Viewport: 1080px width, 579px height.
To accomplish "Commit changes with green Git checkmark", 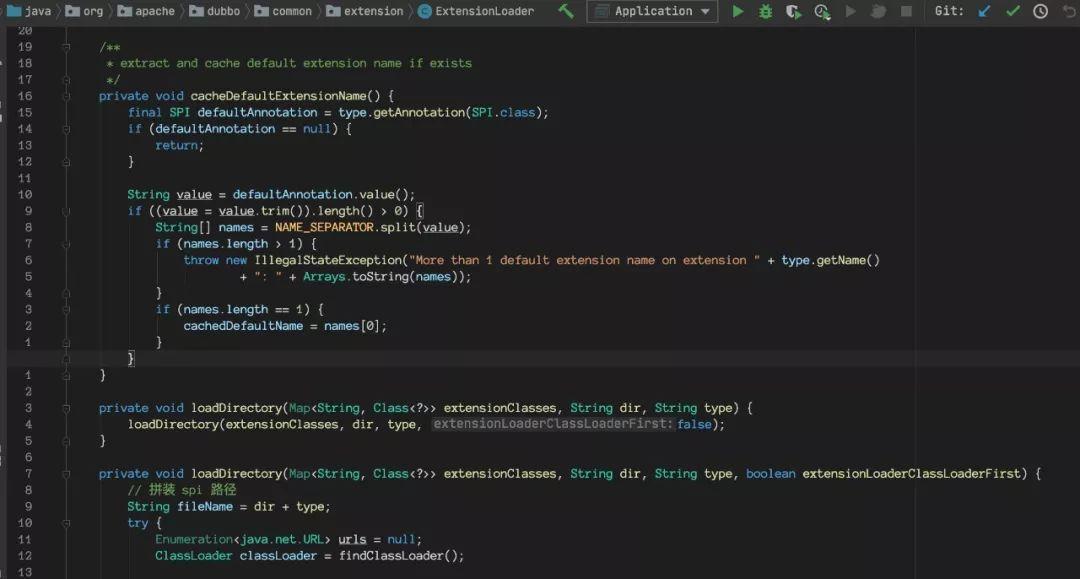I will coord(1012,11).
